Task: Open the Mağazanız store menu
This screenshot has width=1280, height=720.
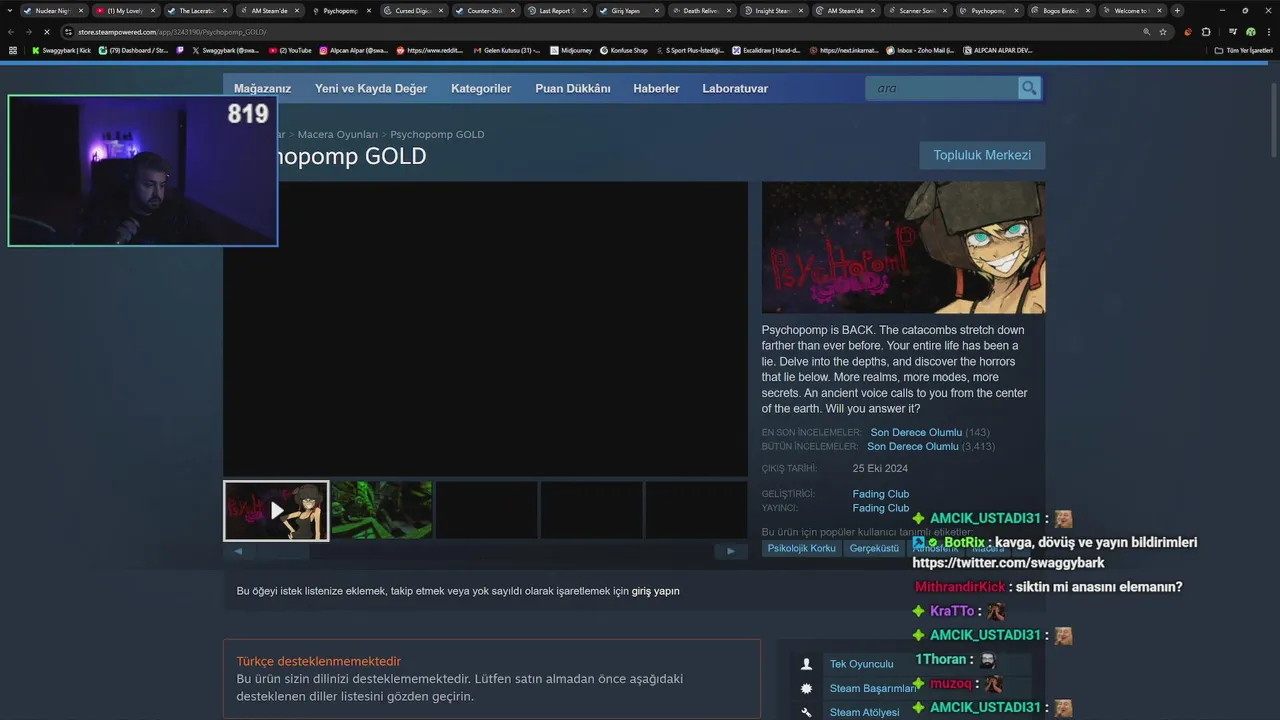Action: click(262, 88)
